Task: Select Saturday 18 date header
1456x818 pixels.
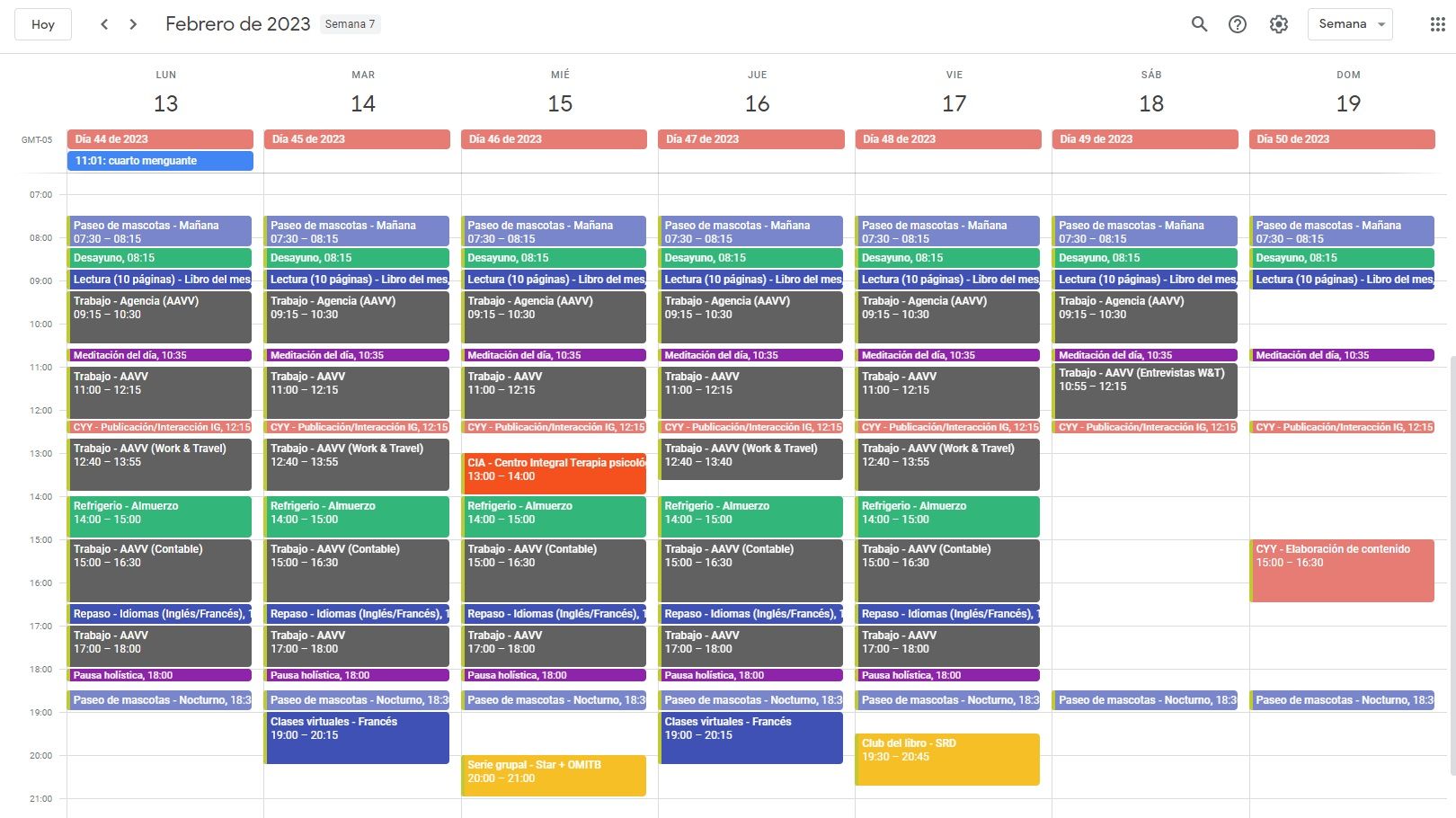Action: 1151,103
